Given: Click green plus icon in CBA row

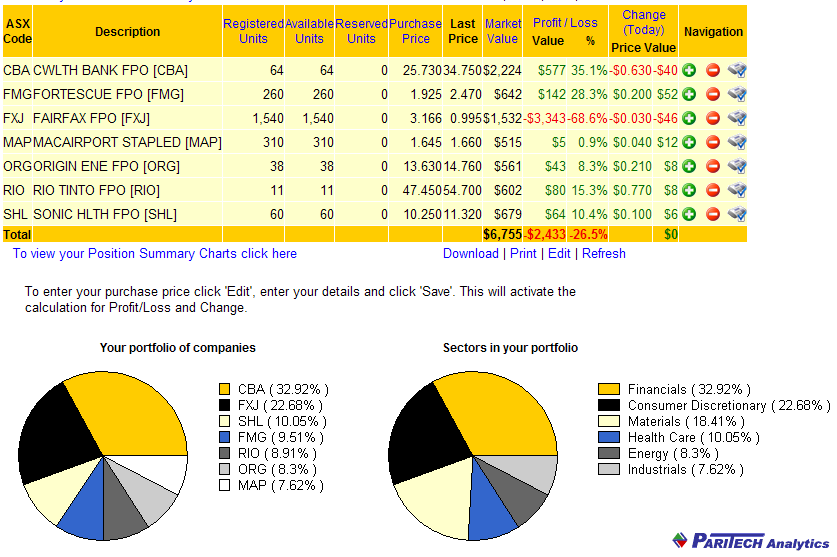Looking at the screenshot, I should click(x=689, y=70).
